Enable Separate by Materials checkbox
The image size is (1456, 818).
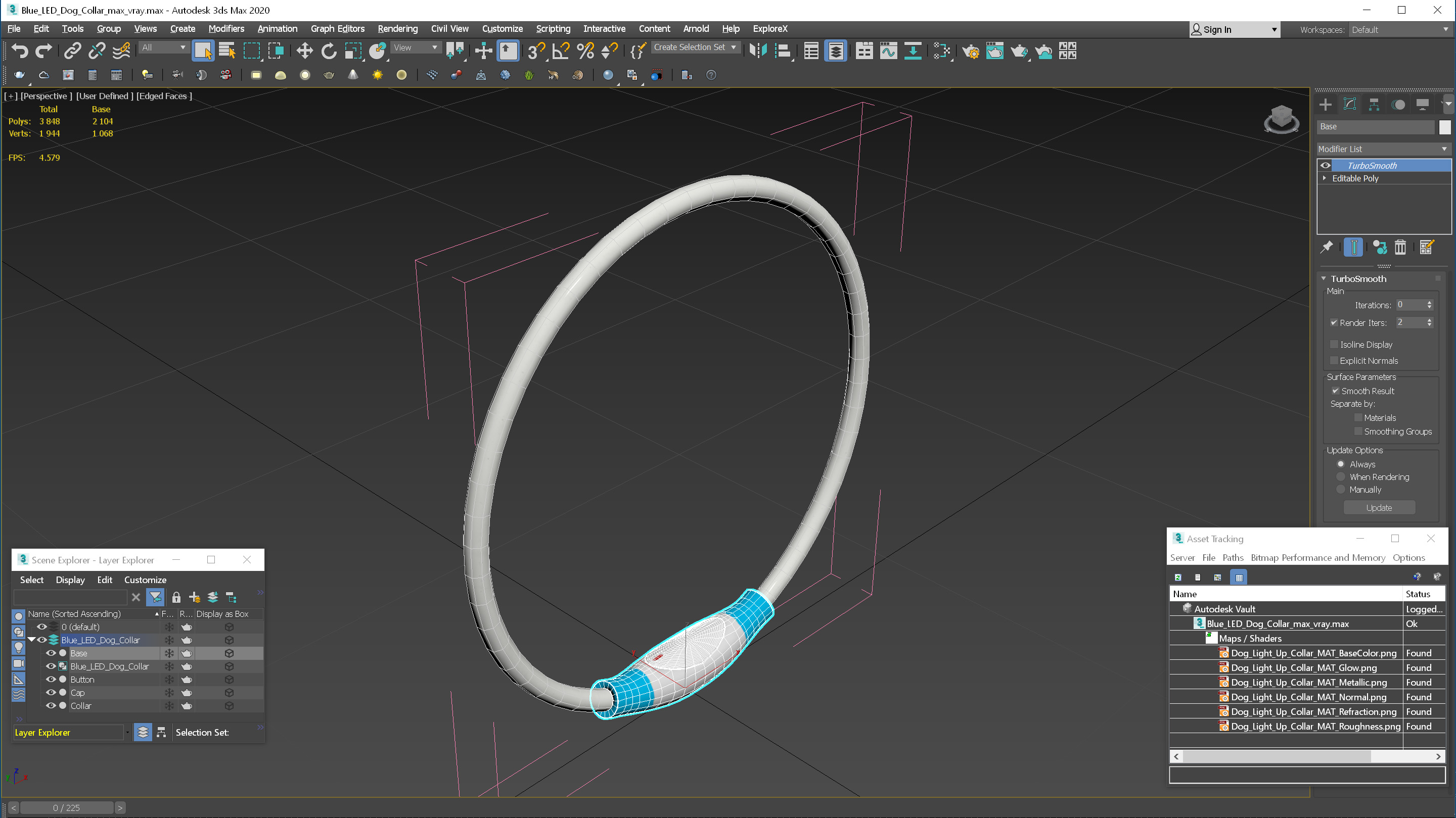pos(1358,417)
